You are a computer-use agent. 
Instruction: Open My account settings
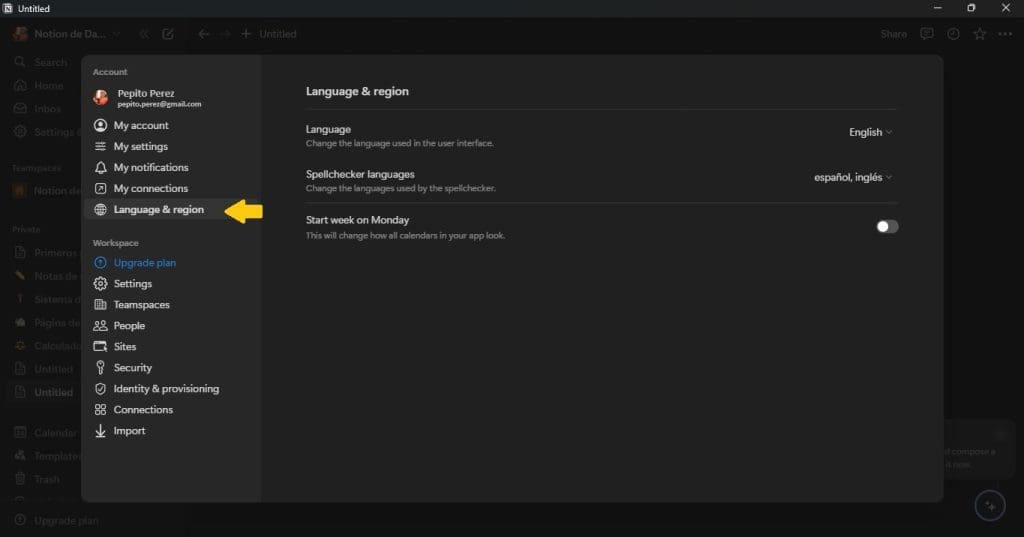point(140,125)
